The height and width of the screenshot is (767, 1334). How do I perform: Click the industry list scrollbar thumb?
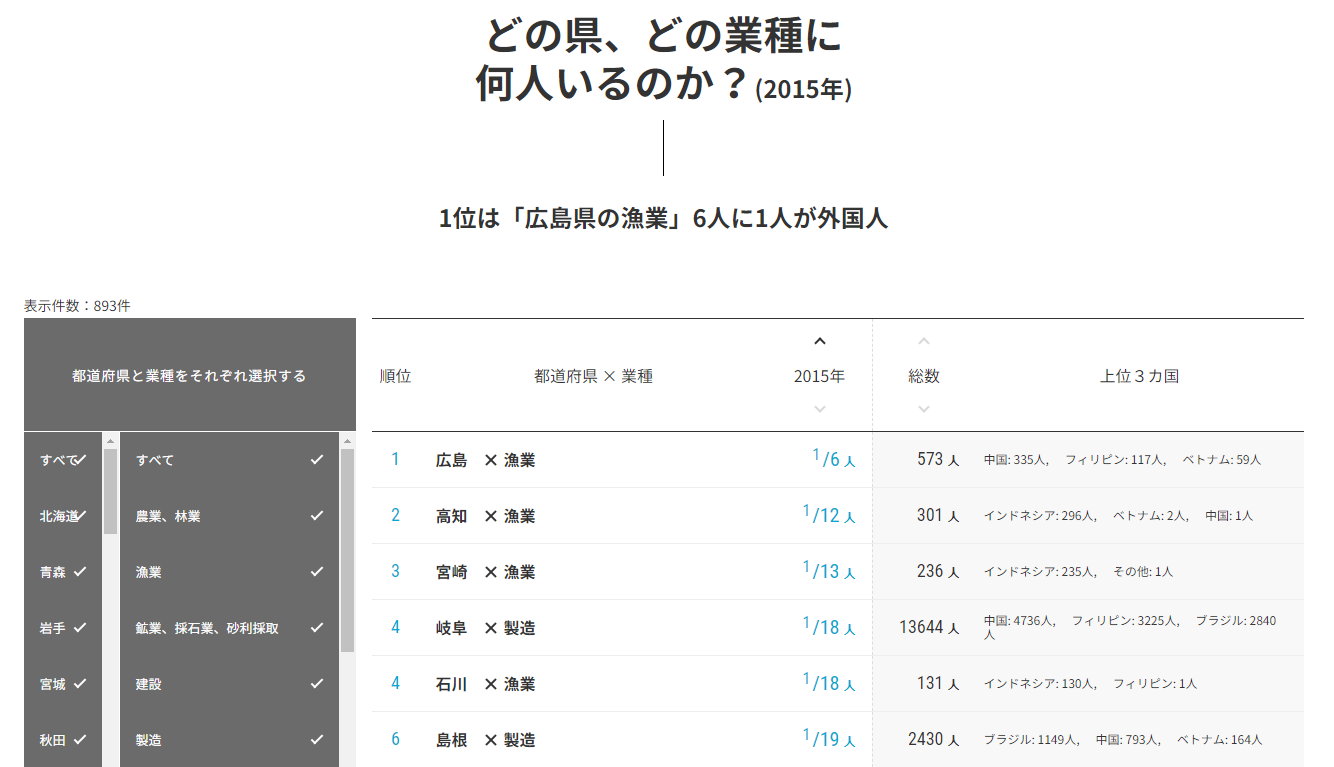(x=347, y=550)
